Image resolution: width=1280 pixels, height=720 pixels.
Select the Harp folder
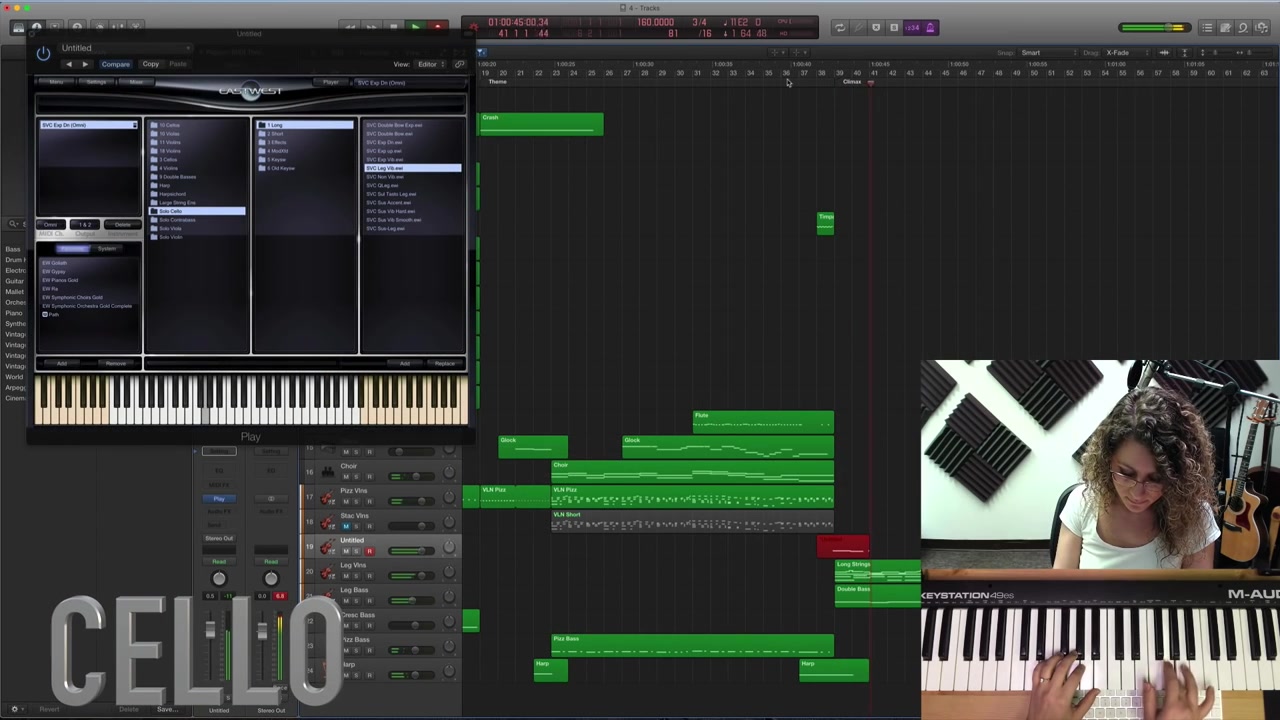click(197, 185)
